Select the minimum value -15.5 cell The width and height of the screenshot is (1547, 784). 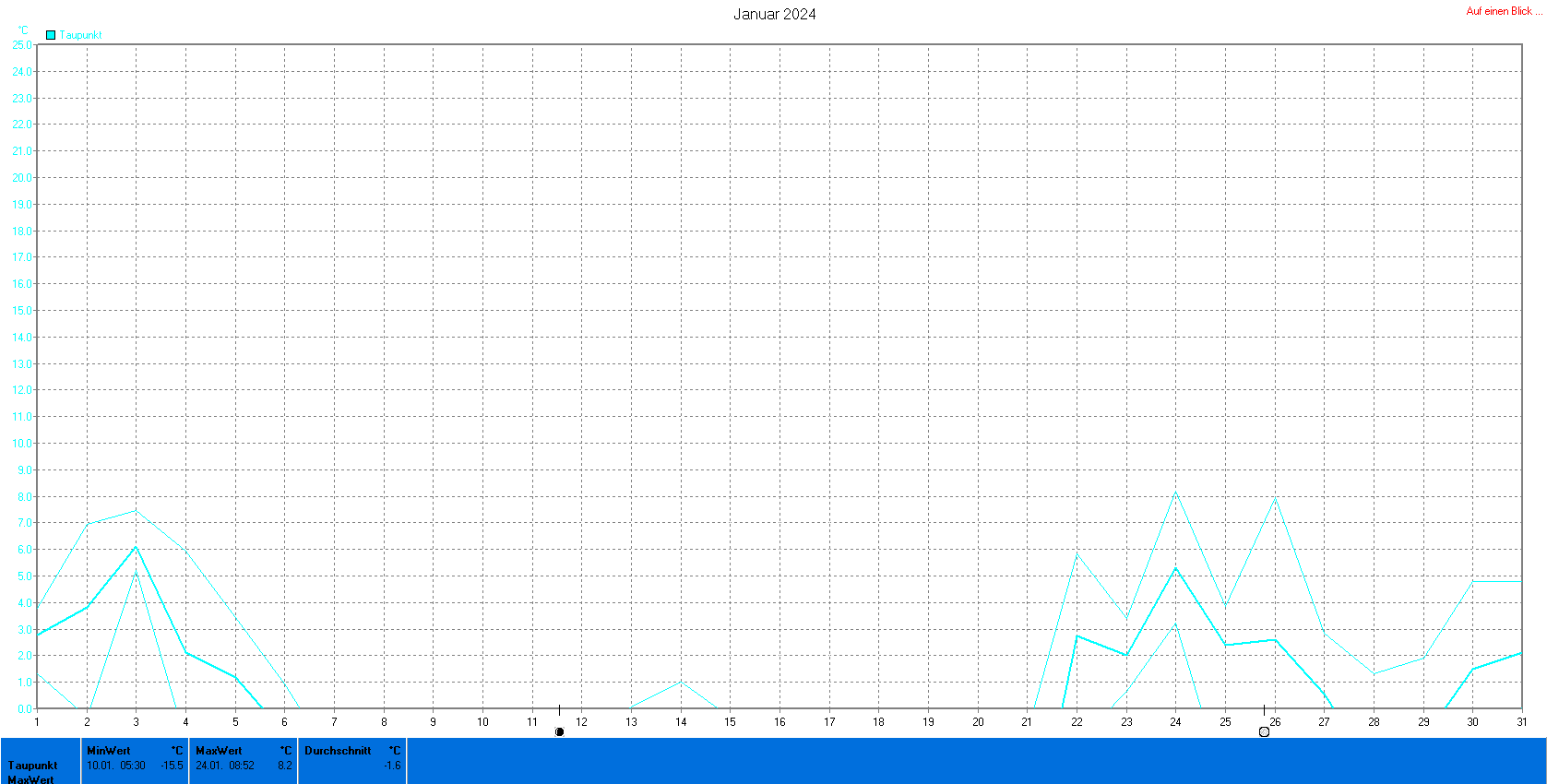173,766
